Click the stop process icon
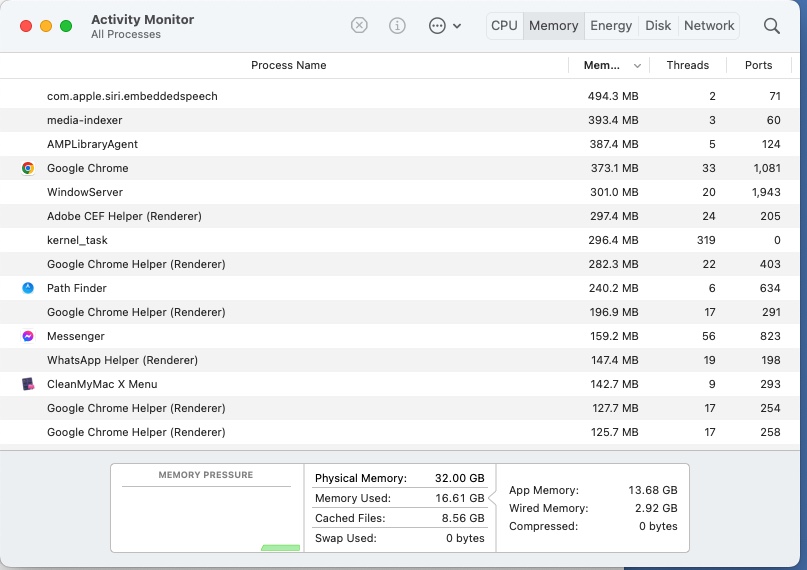The height and width of the screenshot is (570, 807). pyautogui.click(x=359, y=25)
